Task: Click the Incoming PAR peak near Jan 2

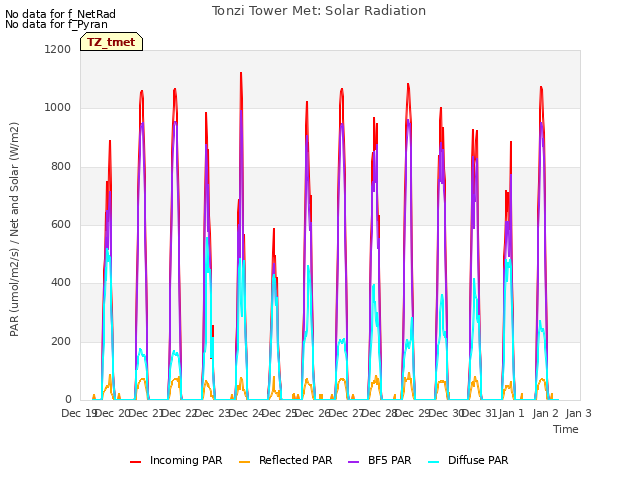Action: [x=541, y=88]
